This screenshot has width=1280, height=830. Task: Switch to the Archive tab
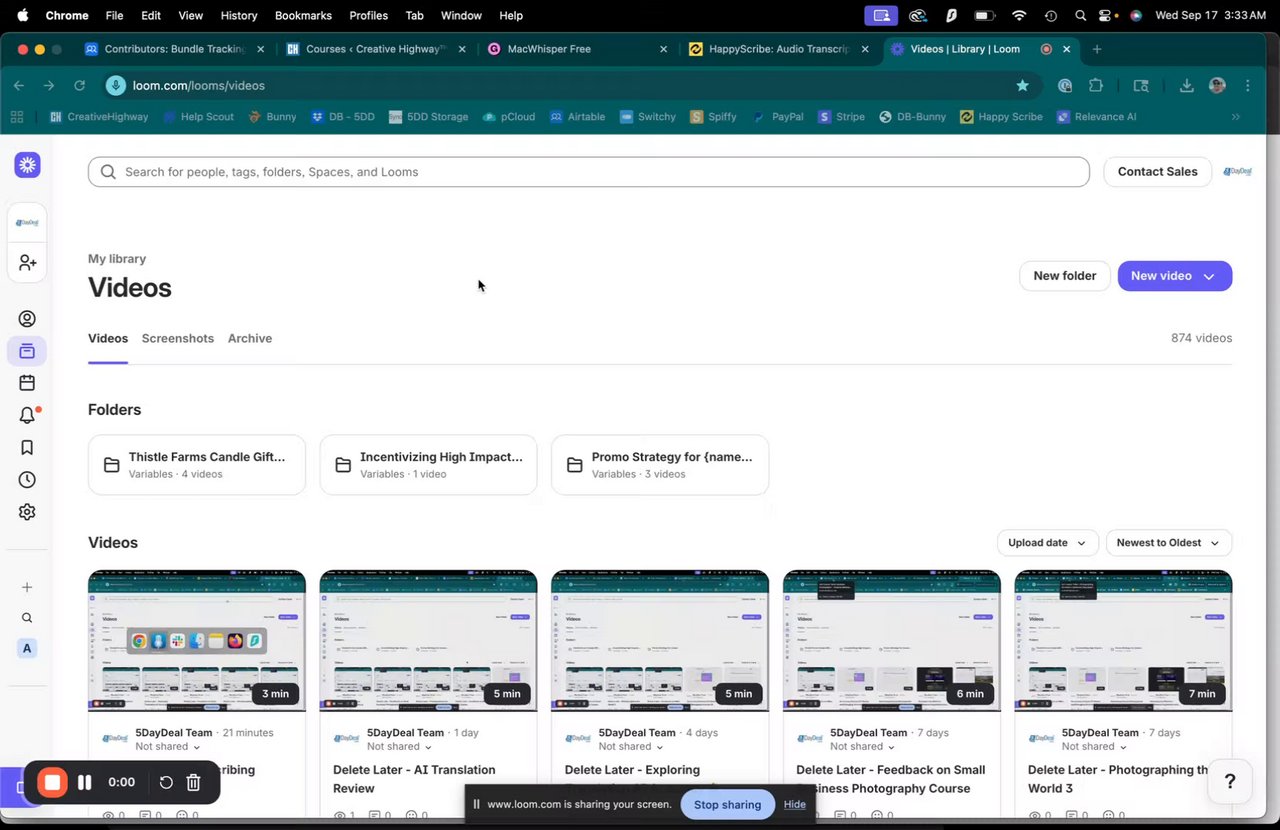[250, 338]
